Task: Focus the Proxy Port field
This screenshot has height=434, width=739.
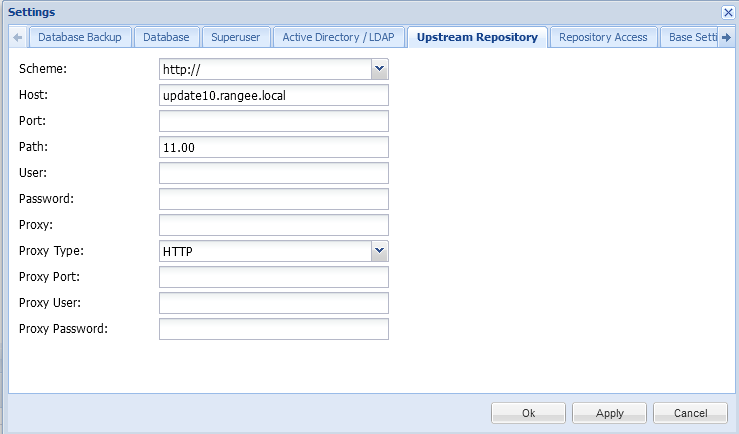Action: (x=273, y=277)
